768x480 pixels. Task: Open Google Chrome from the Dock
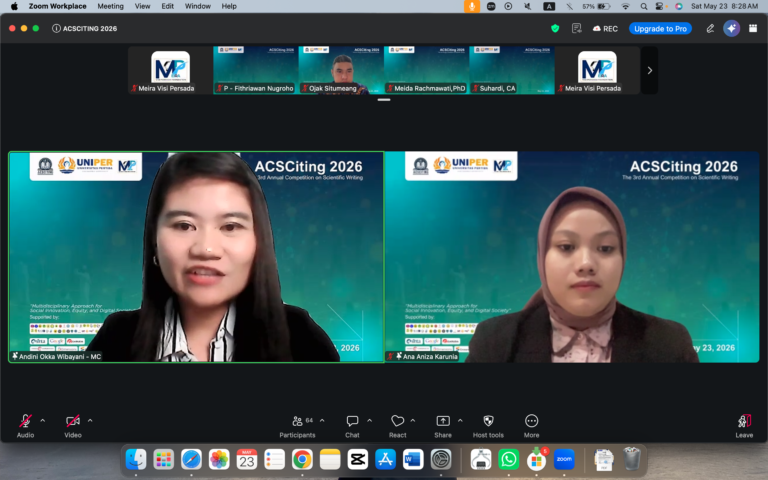[x=302, y=459]
